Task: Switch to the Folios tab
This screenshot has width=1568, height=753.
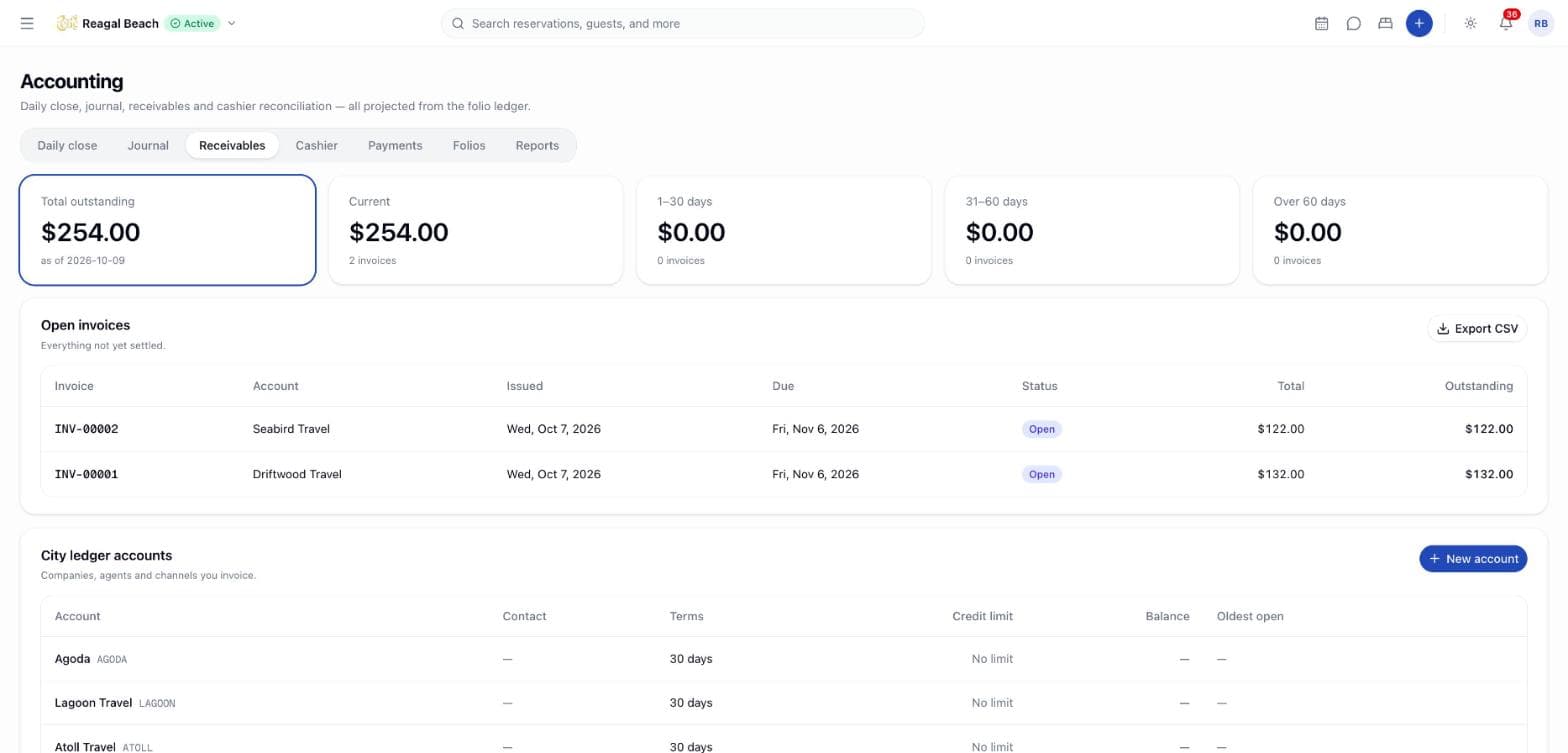Action: coord(469,145)
